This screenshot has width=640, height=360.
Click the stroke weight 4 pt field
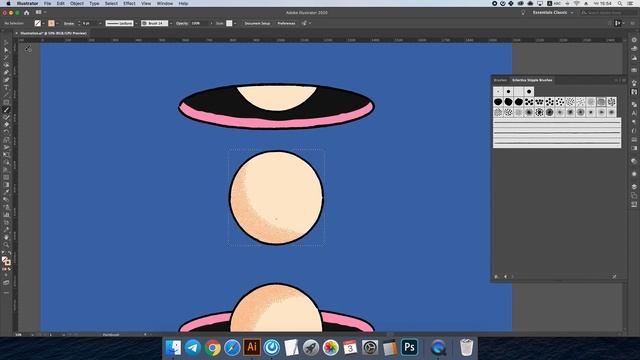click(89, 23)
